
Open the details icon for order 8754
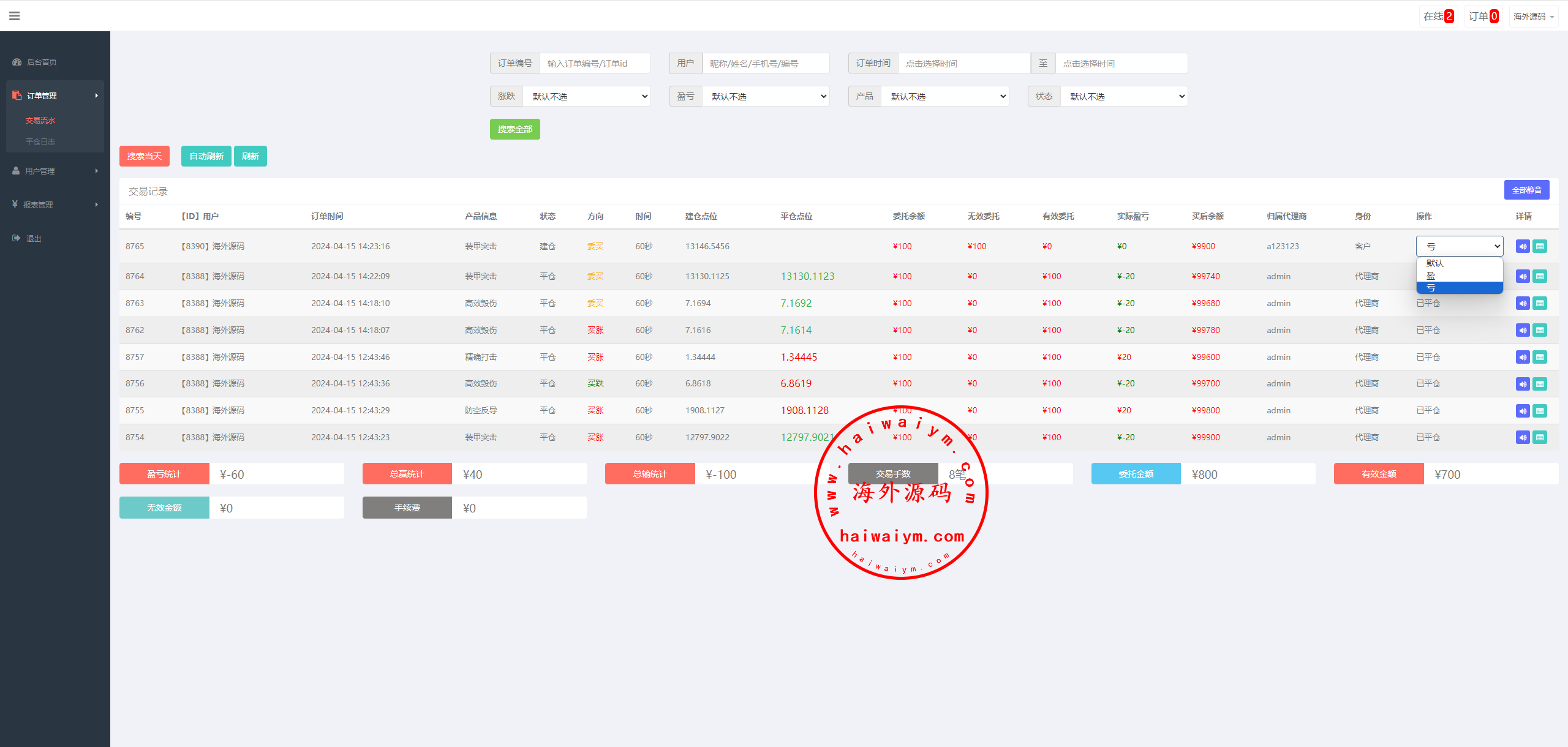tap(1540, 437)
